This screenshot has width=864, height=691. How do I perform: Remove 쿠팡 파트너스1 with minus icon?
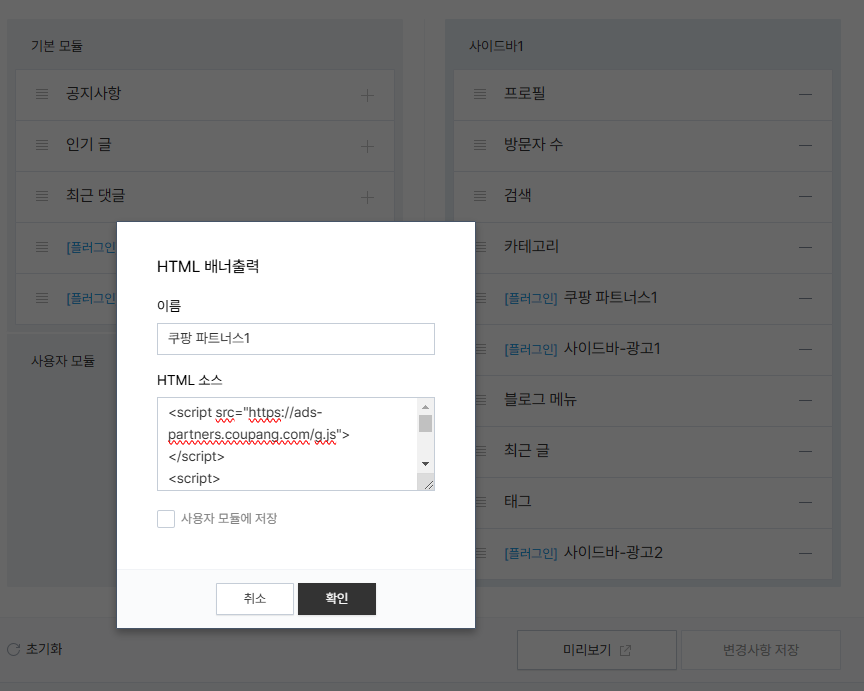point(805,298)
